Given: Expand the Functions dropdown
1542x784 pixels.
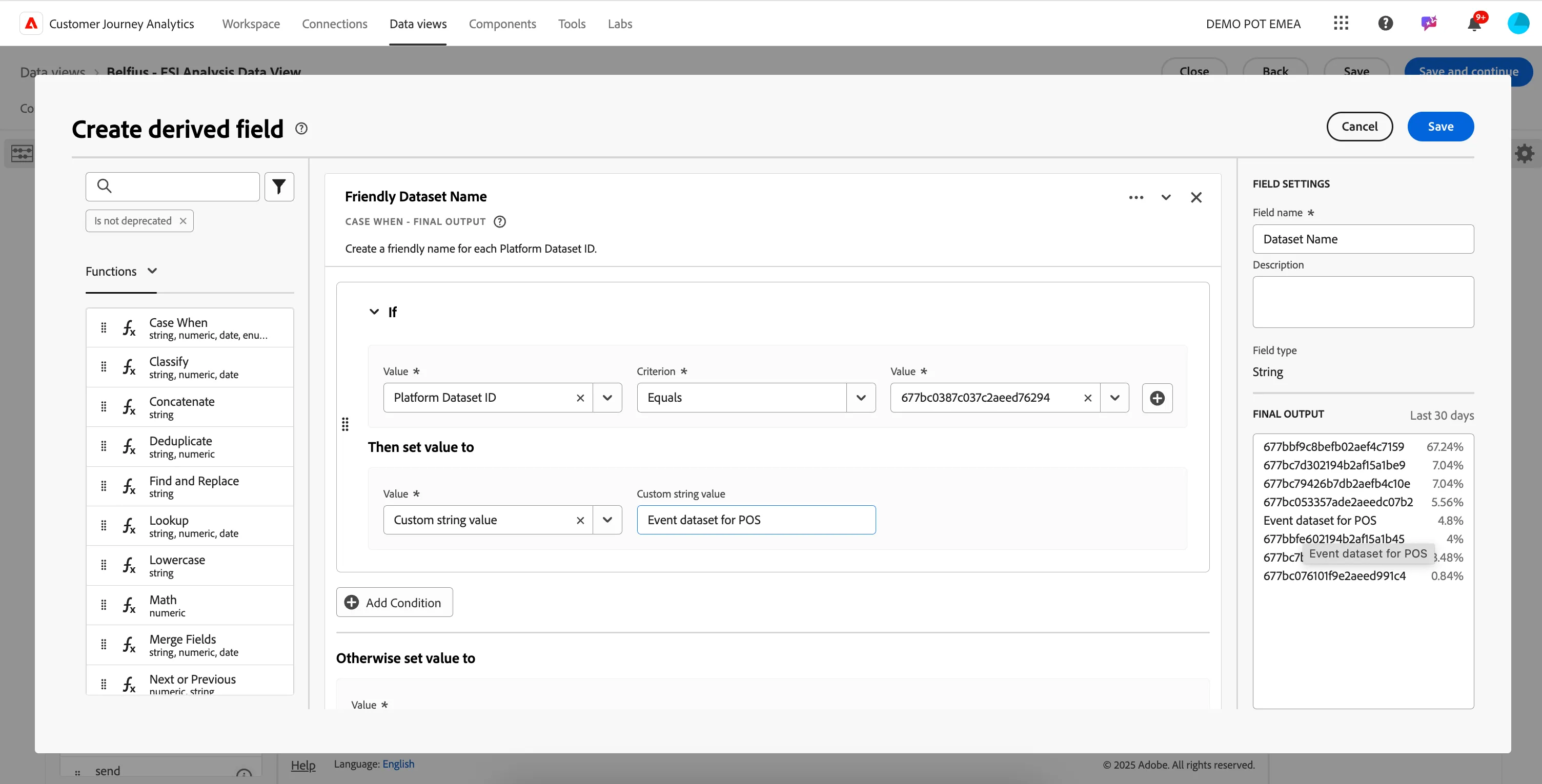Looking at the screenshot, I should [x=121, y=272].
